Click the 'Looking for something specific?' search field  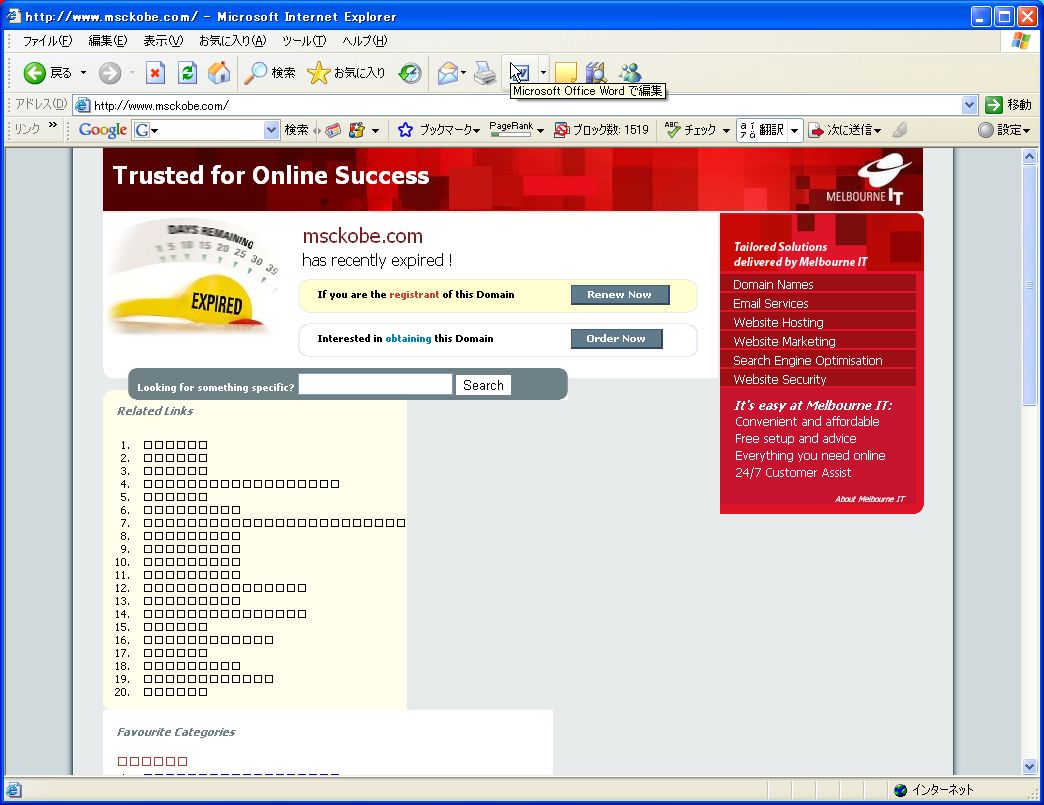376,384
